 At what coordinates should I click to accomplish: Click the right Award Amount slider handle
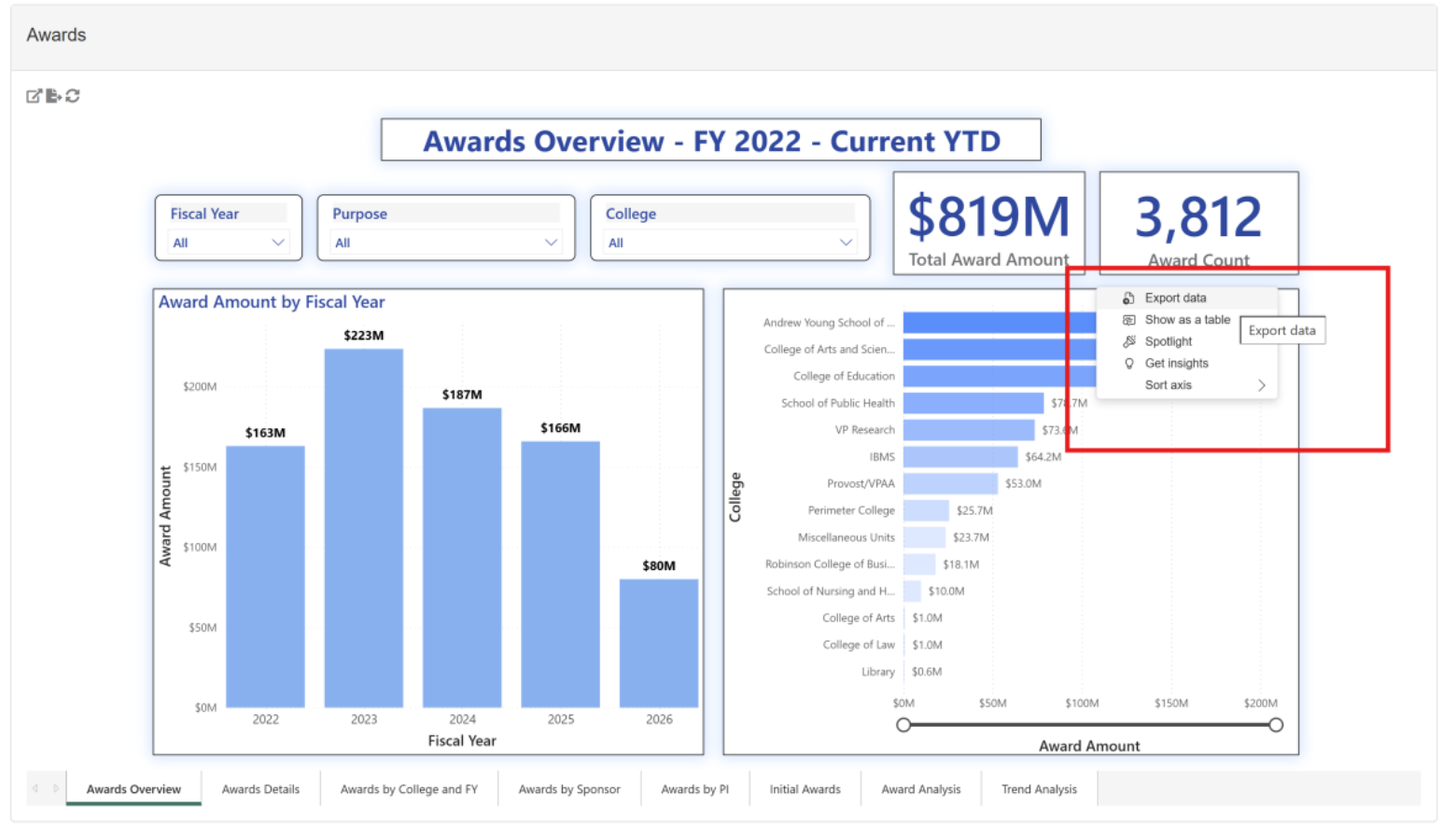pyautogui.click(x=1276, y=725)
